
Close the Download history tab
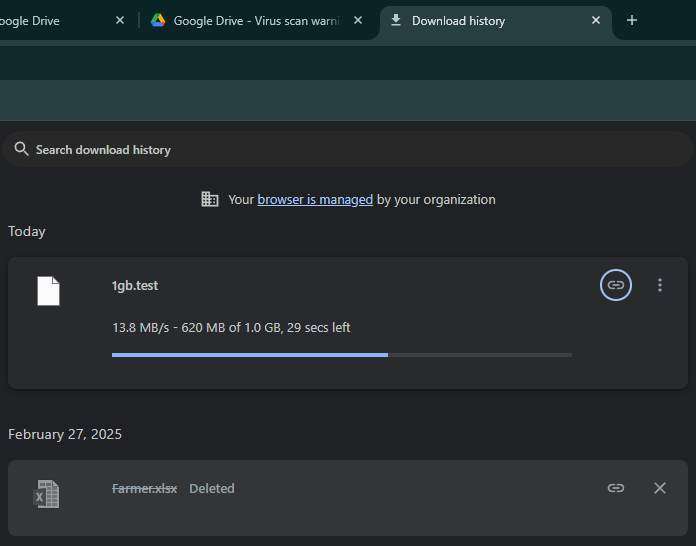coord(596,20)
